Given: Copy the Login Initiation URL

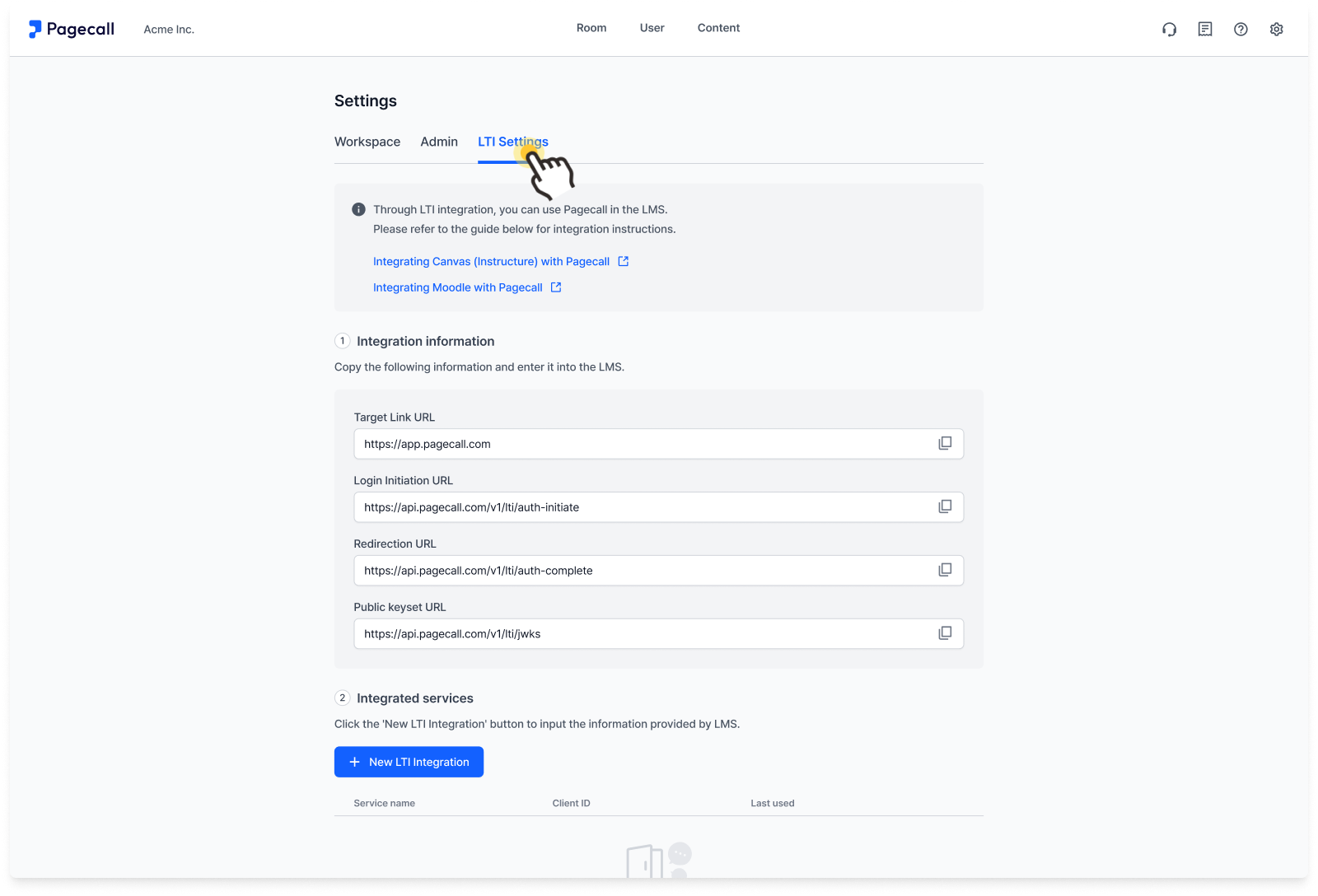Looking at the screenshot, I should coord(945,506).
